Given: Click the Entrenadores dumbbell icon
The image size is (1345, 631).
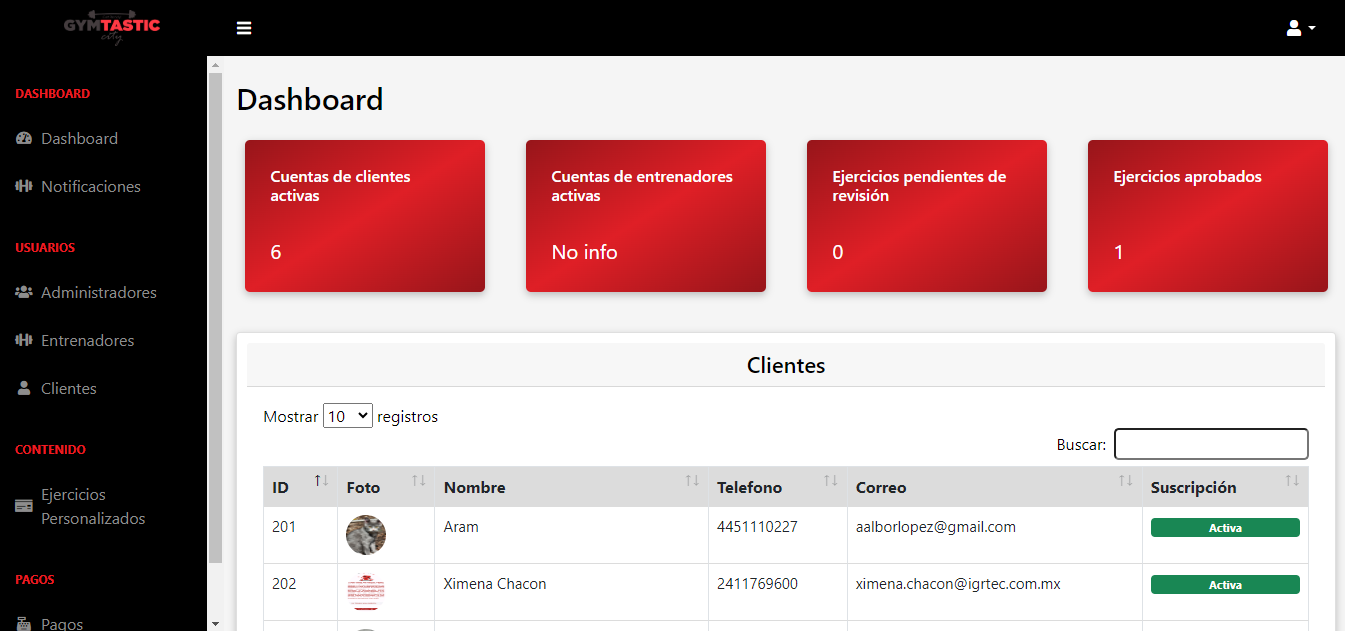Looking at the screenshot, I should point(25,341).
